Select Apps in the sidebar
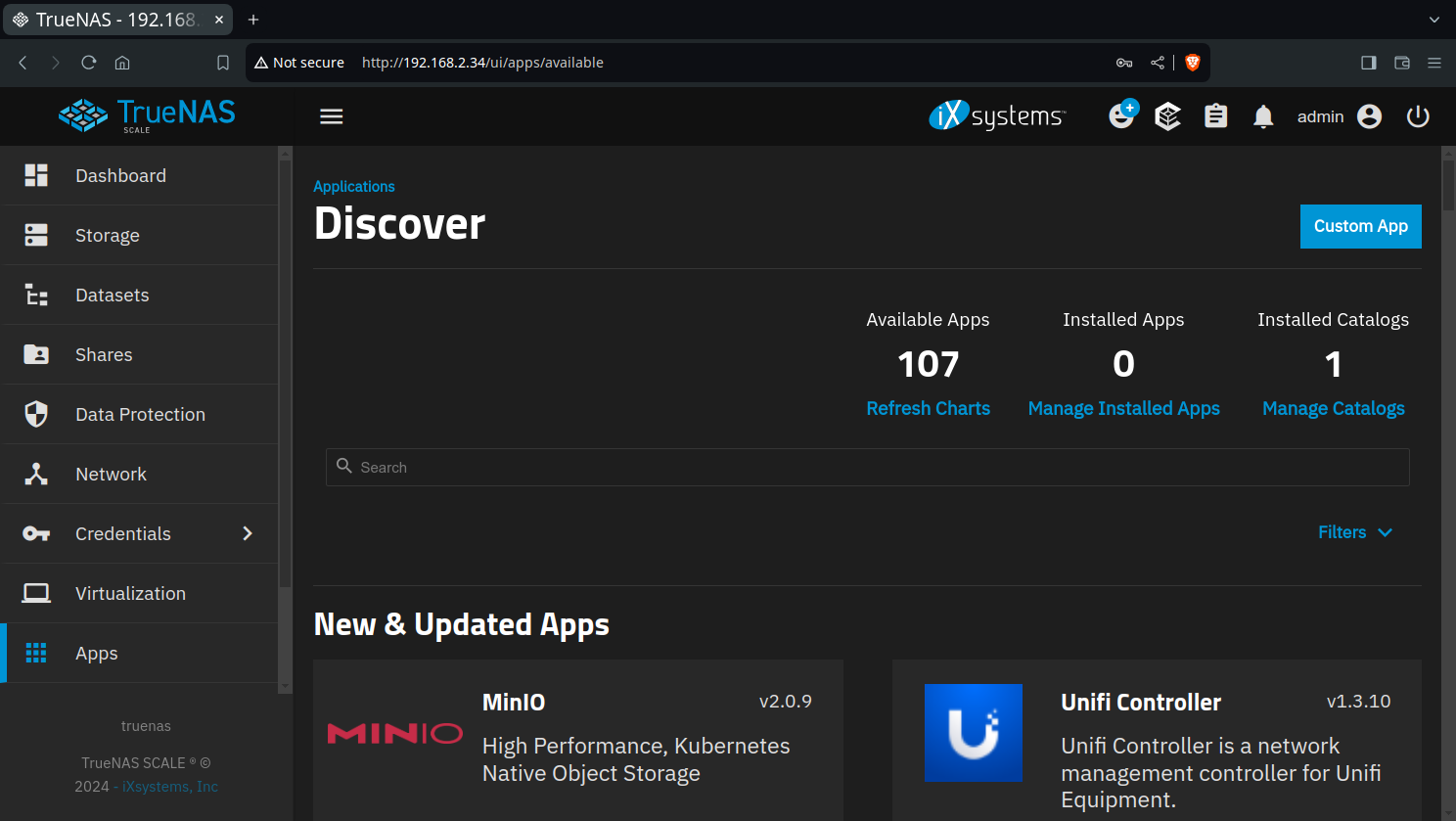1456x821 pixels. tap(141, 654)
